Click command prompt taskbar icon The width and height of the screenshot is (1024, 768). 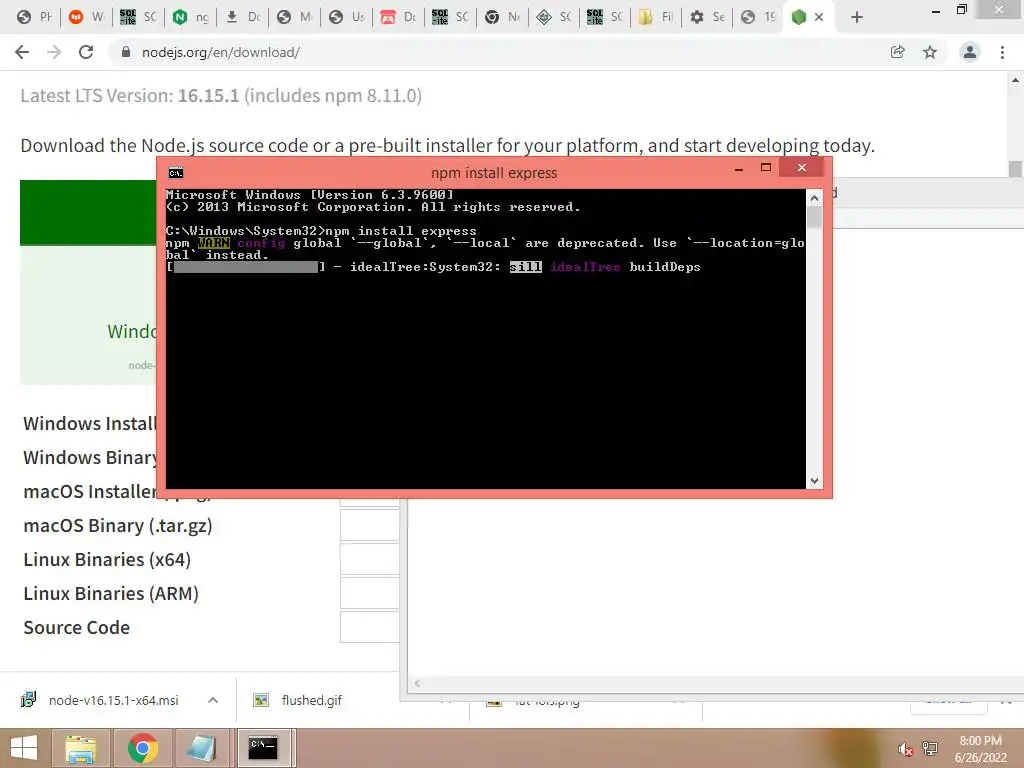pyautogui.click(x=263, y=748)
